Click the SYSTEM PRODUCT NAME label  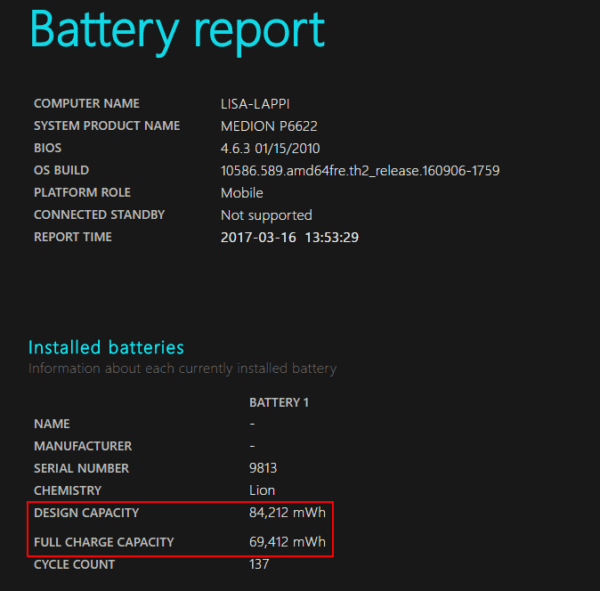(x=107, y=126)
